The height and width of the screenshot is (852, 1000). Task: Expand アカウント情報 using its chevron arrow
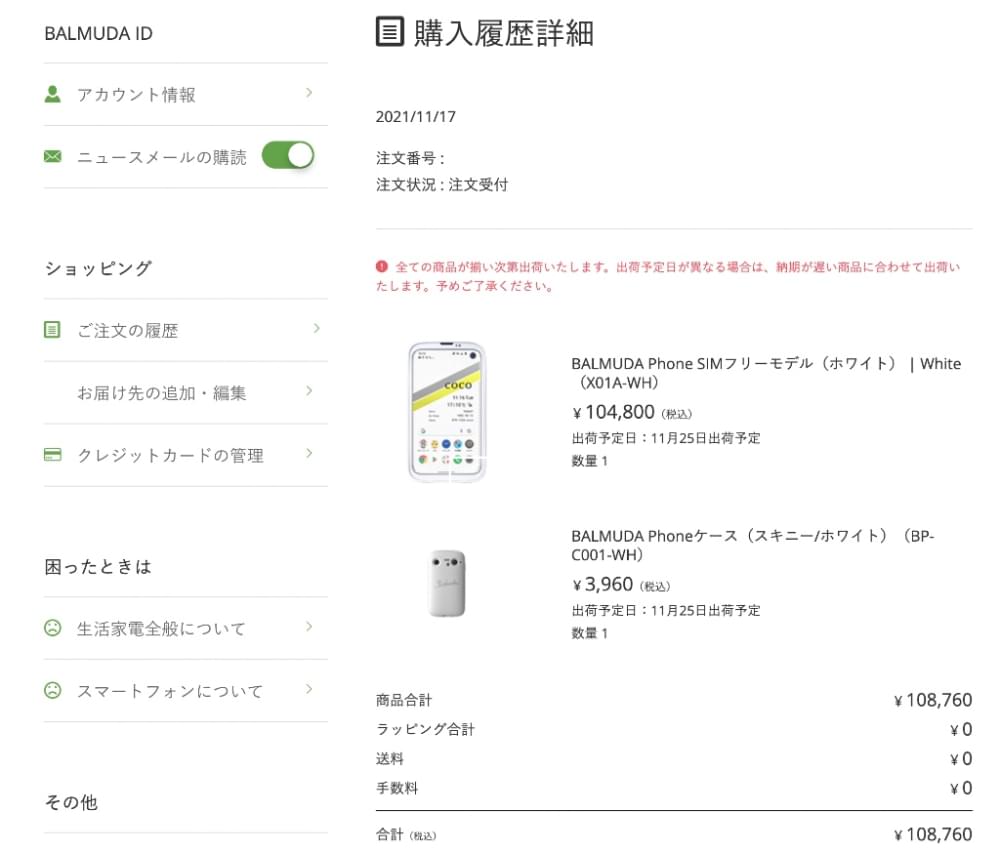[309, 93]
